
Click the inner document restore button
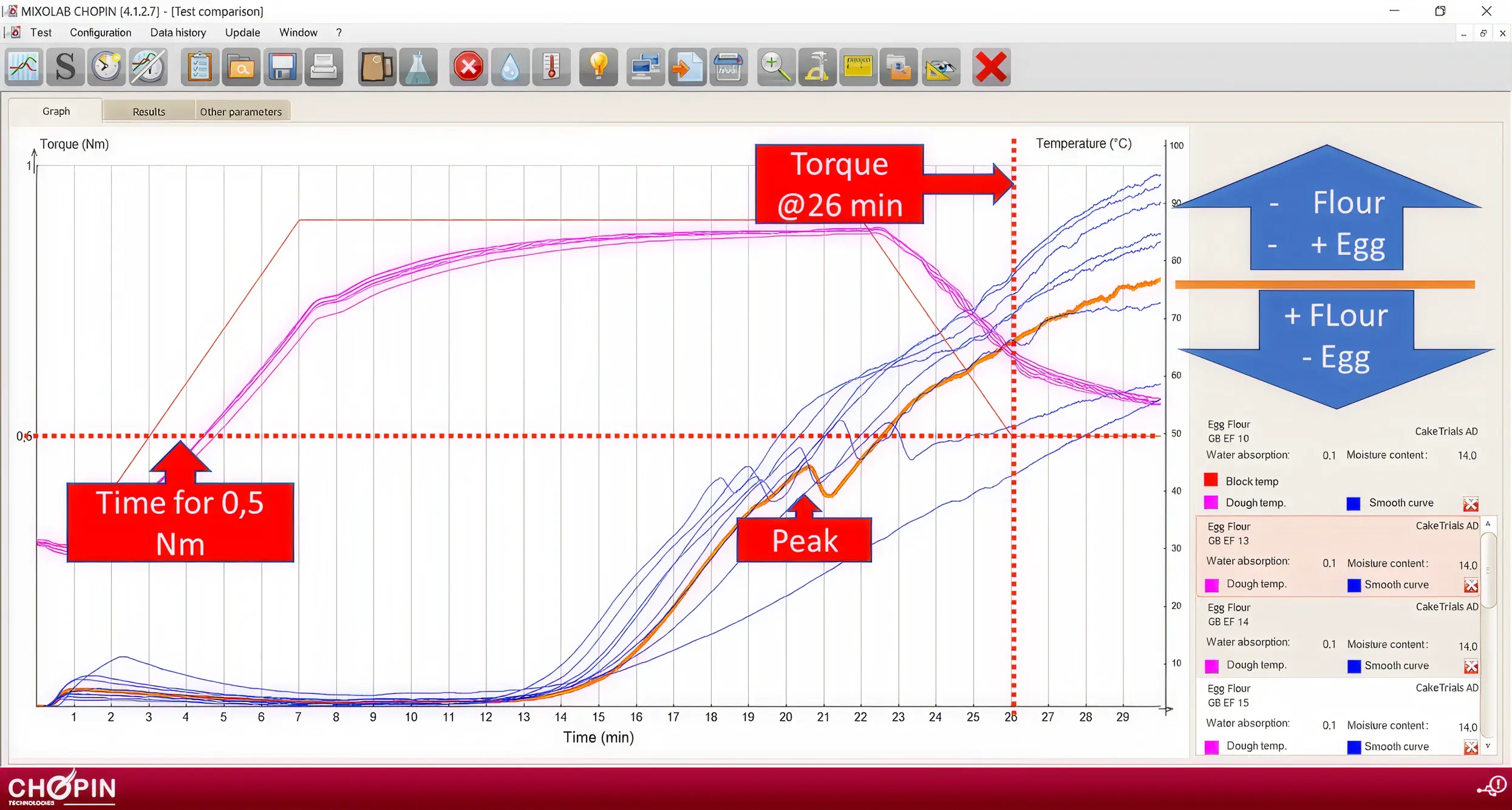tap(1483, 33)
